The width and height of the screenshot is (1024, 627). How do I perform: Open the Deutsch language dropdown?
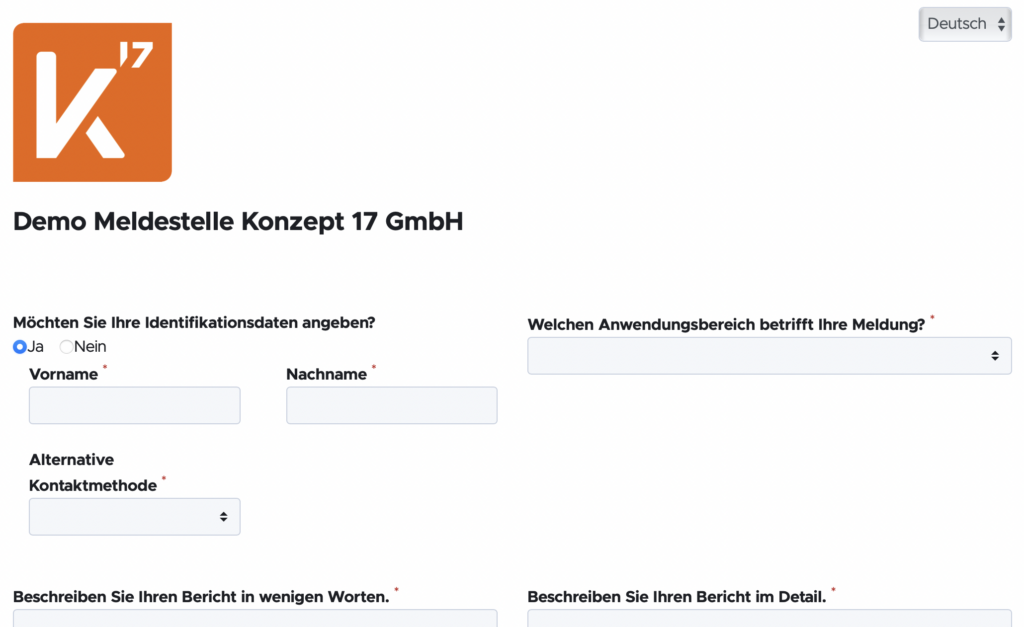coord(964,24)
